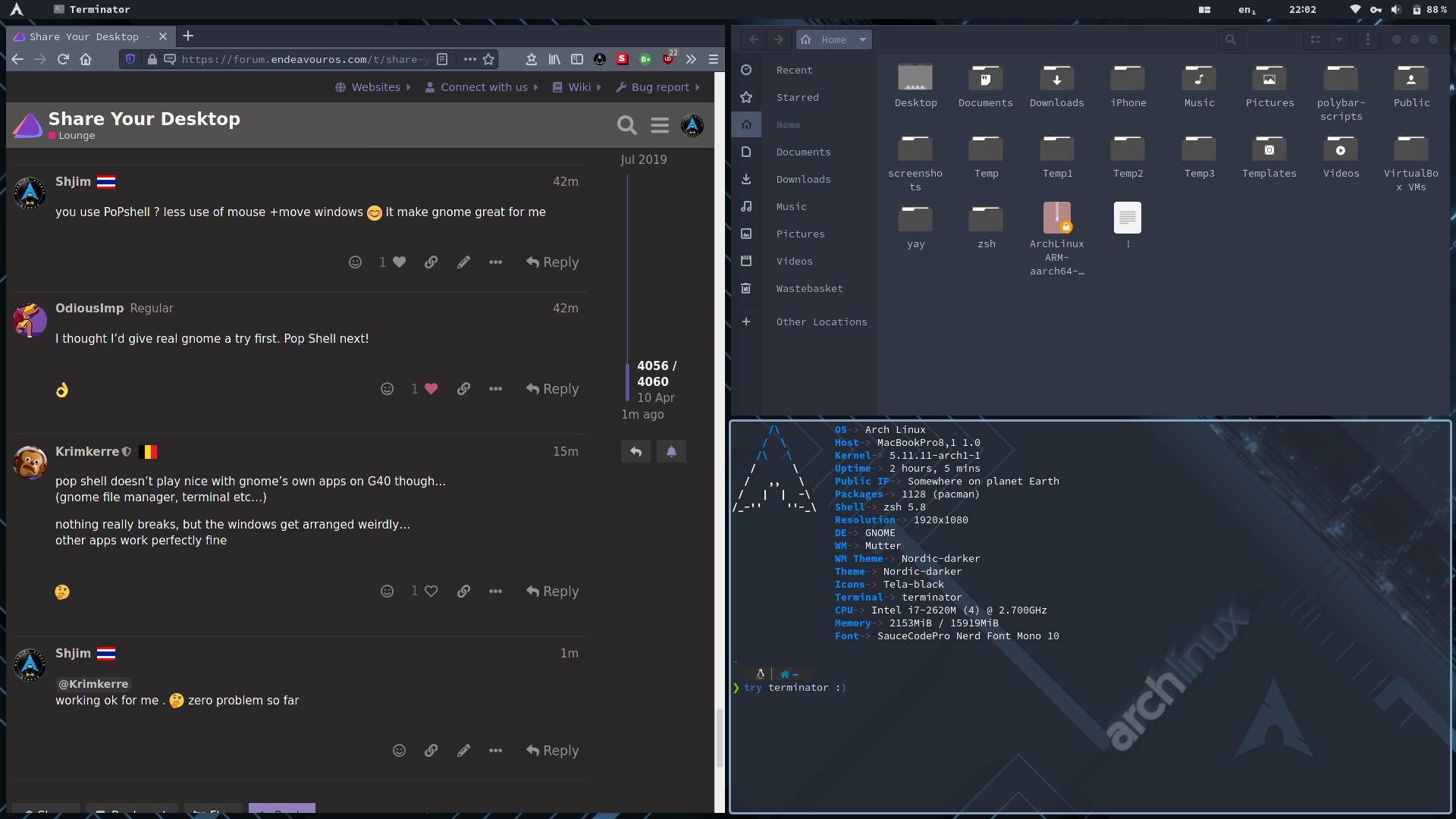Expand Home path dropdown in Files

(x=862, y=39)
